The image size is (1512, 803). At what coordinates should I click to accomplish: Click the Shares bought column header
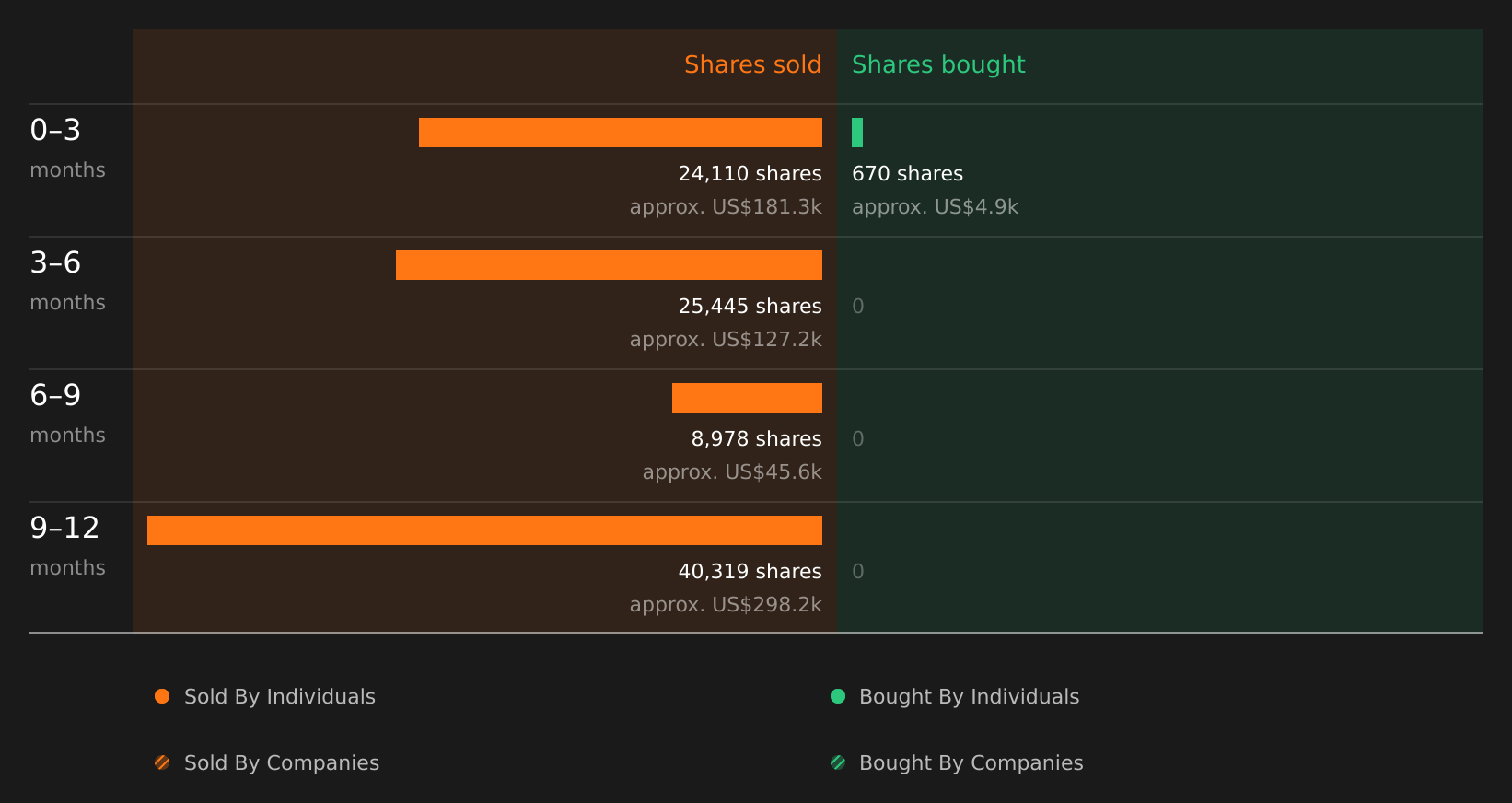(x=938, y=64)
